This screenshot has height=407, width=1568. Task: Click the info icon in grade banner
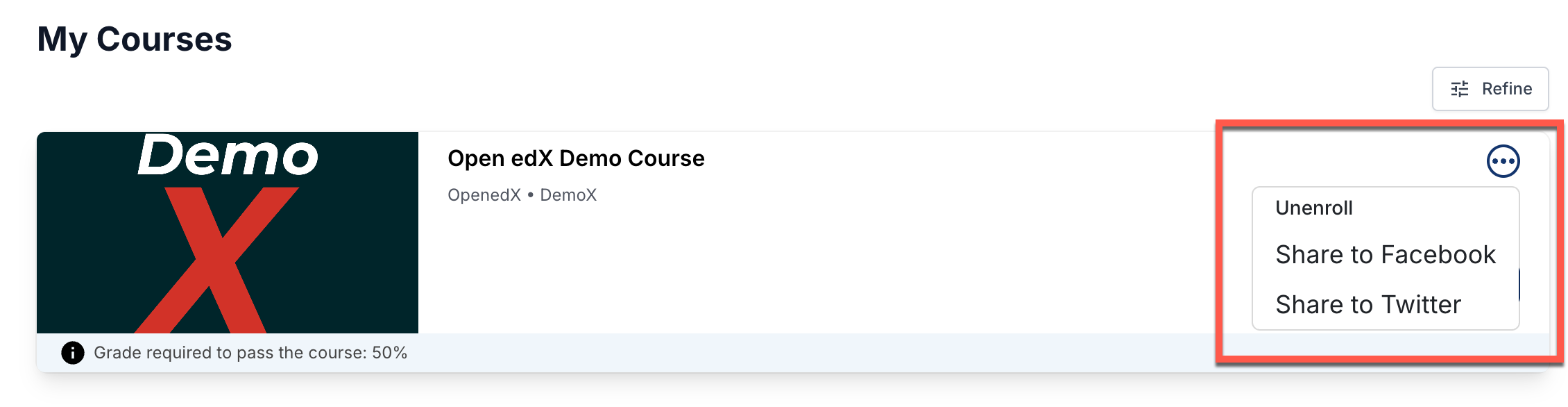[x=73, y=353]
